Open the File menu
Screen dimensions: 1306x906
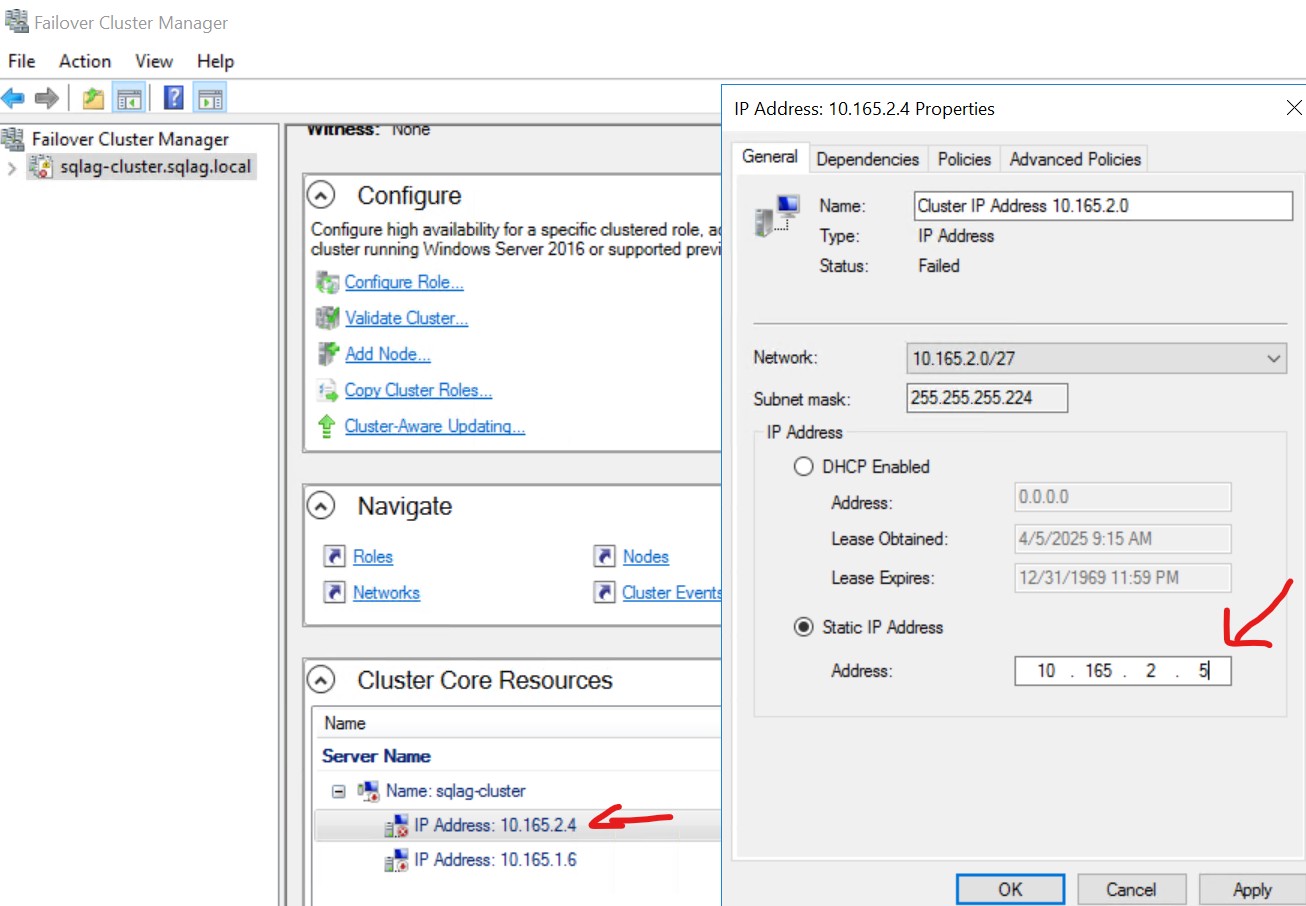point(21,61)
